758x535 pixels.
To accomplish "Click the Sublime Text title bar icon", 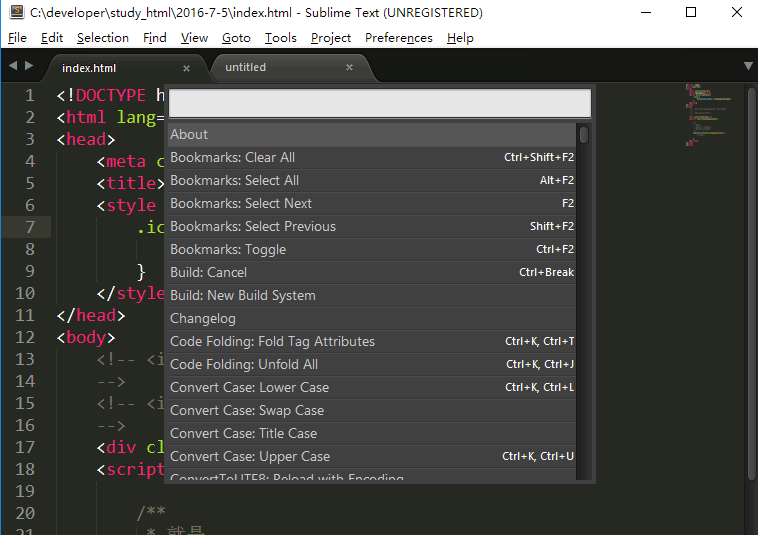I will click(16, 13).
